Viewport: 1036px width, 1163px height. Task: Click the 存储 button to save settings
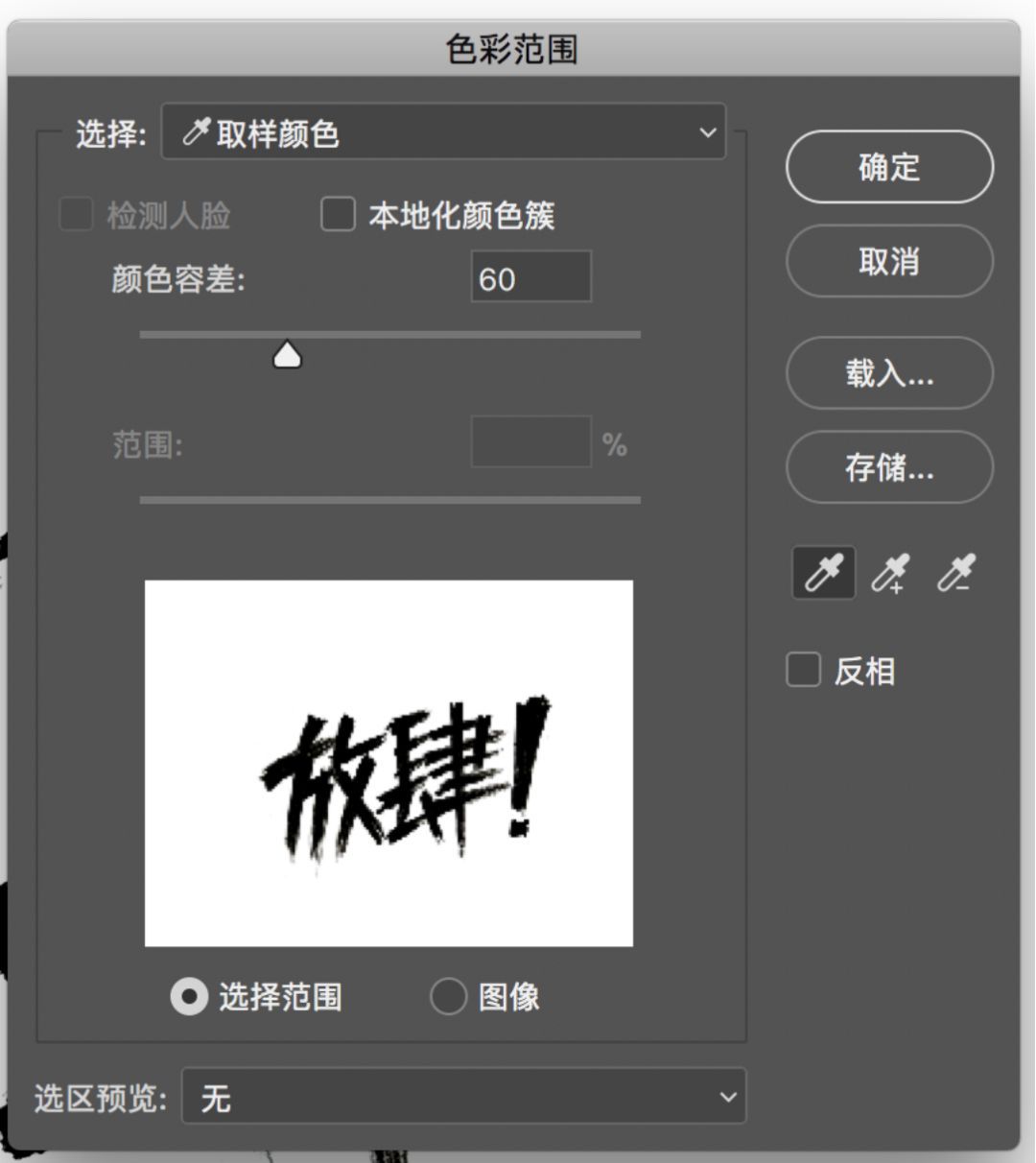[888, 468]
